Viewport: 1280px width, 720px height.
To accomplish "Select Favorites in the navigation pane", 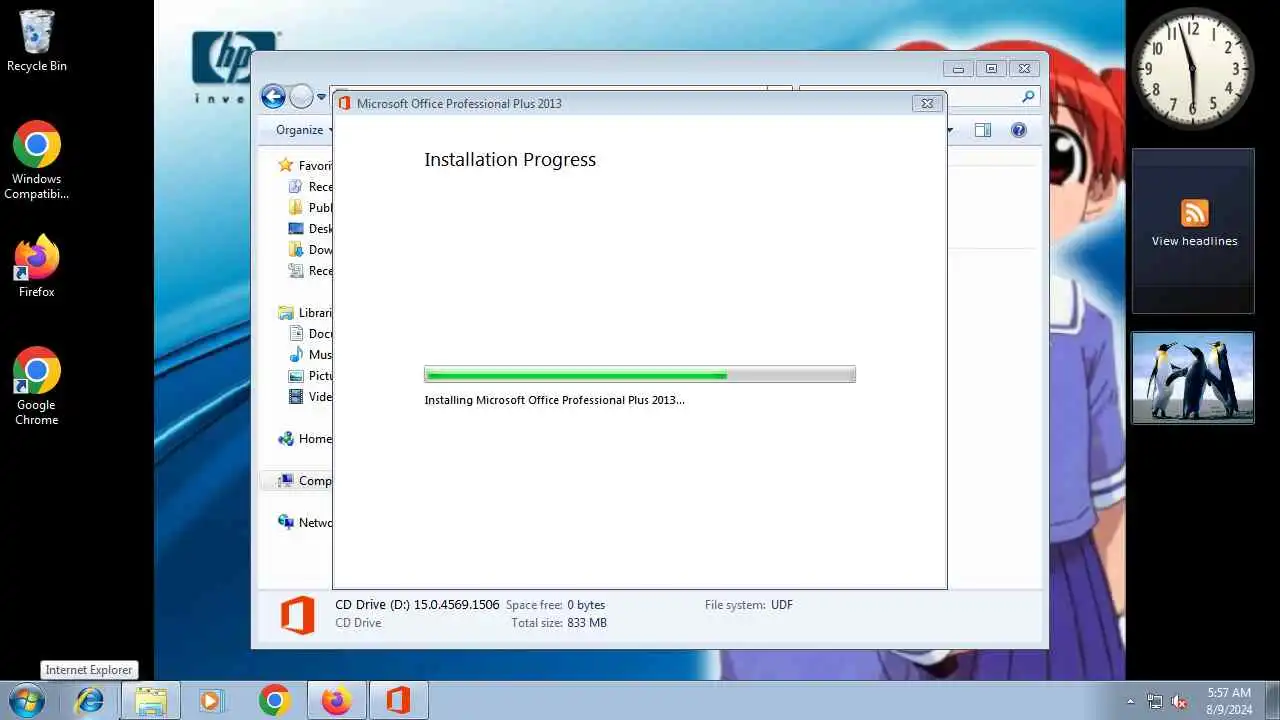I will 305,165.
